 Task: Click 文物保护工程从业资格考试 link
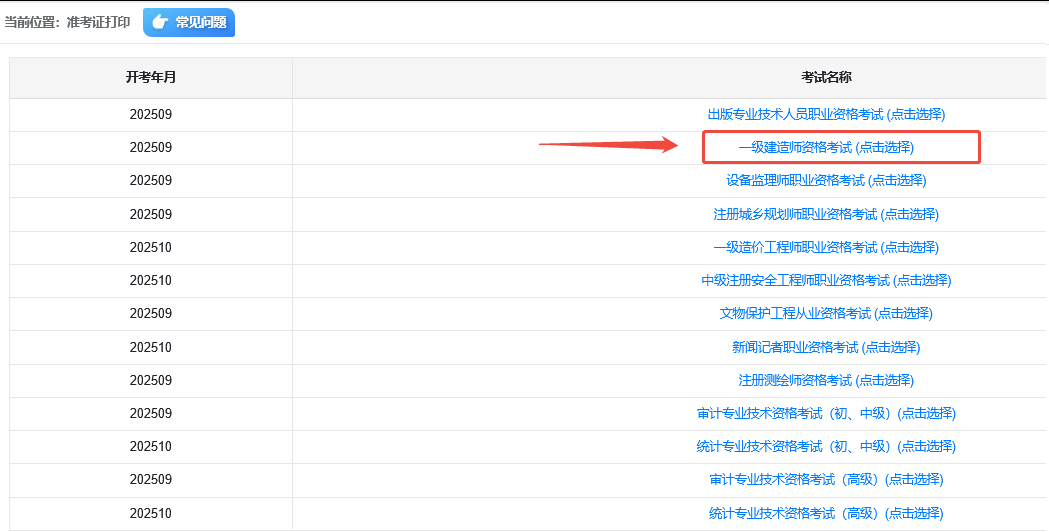[x=826, y=313]
